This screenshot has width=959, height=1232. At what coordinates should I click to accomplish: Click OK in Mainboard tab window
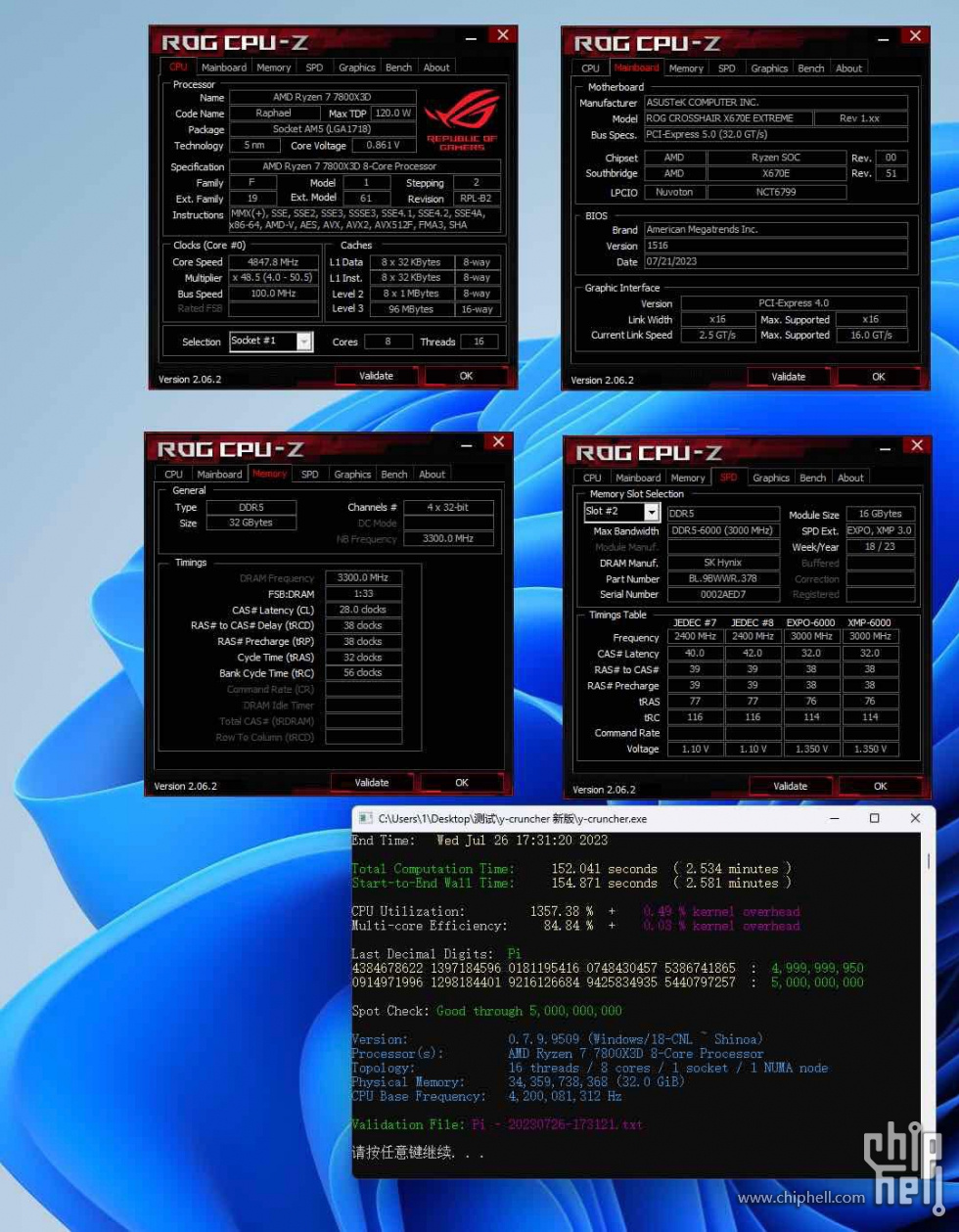879,377
